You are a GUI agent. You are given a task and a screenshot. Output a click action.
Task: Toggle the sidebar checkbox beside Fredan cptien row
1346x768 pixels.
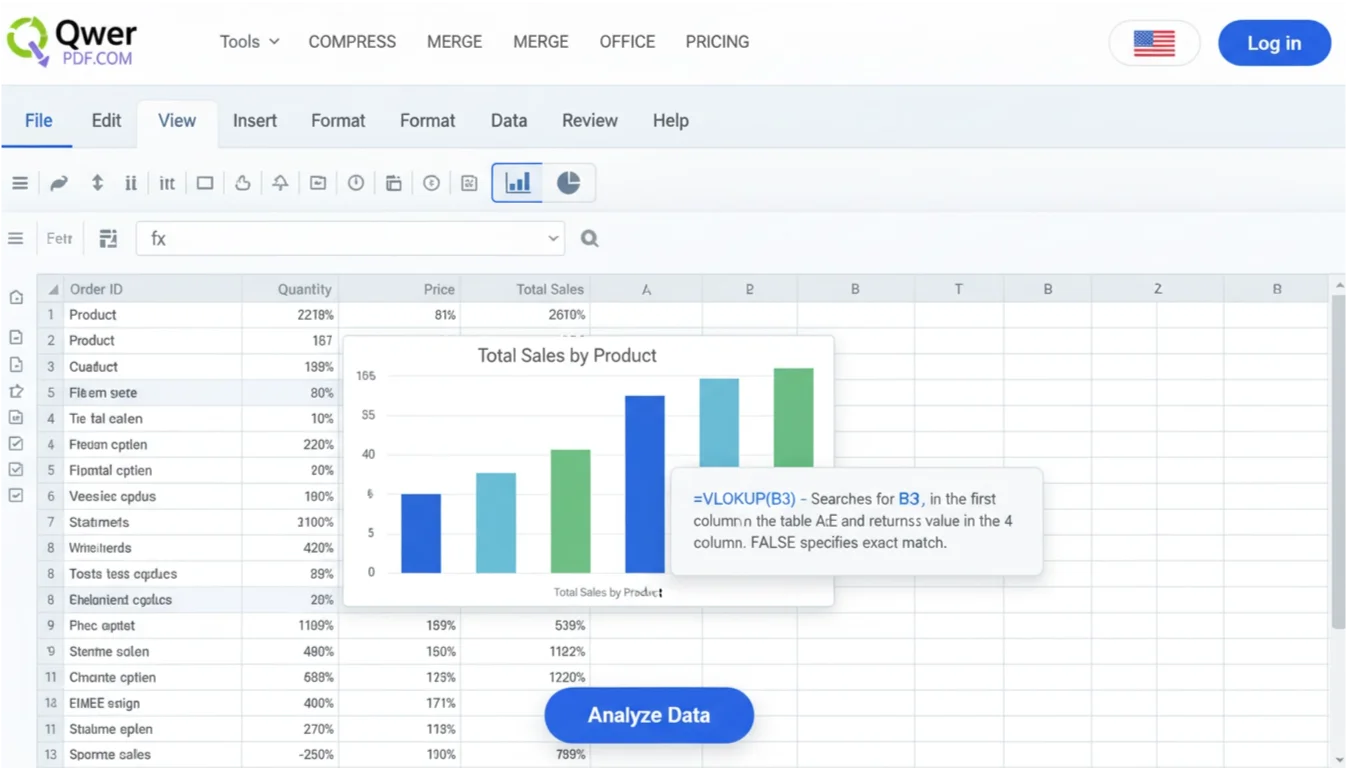pos(16,443)
